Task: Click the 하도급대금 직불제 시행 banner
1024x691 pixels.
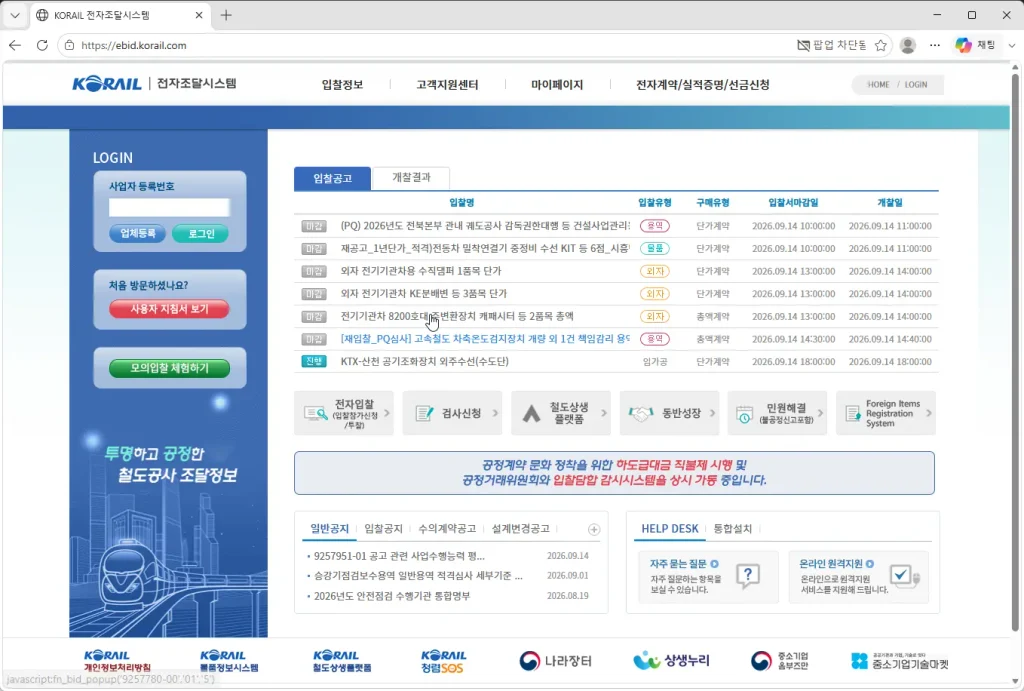Action: coord(614,473)
